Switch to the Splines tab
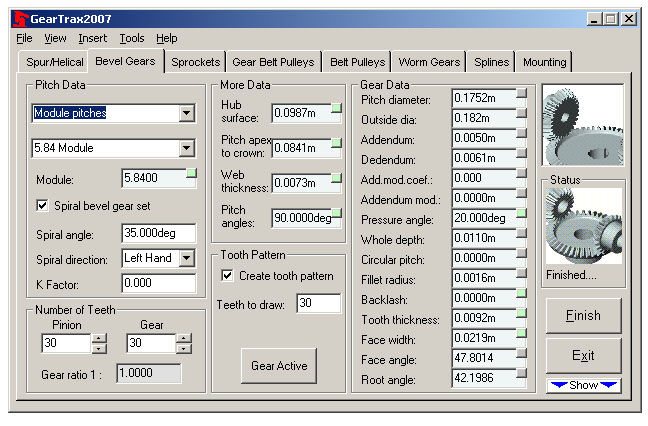Screen dimensions: 648x426 [x=491, y=62]
